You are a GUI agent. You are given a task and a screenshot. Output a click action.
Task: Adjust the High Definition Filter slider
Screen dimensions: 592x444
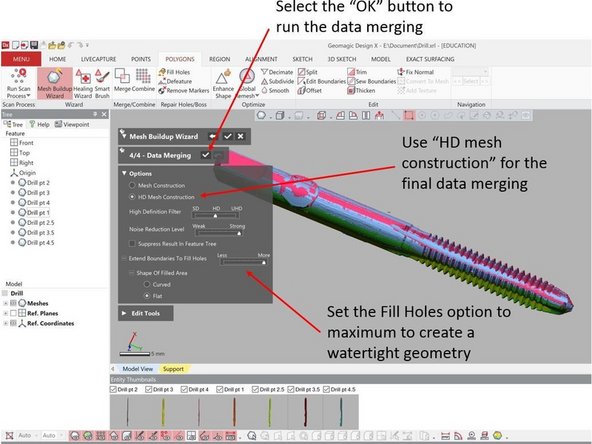[x=215, y=216]
